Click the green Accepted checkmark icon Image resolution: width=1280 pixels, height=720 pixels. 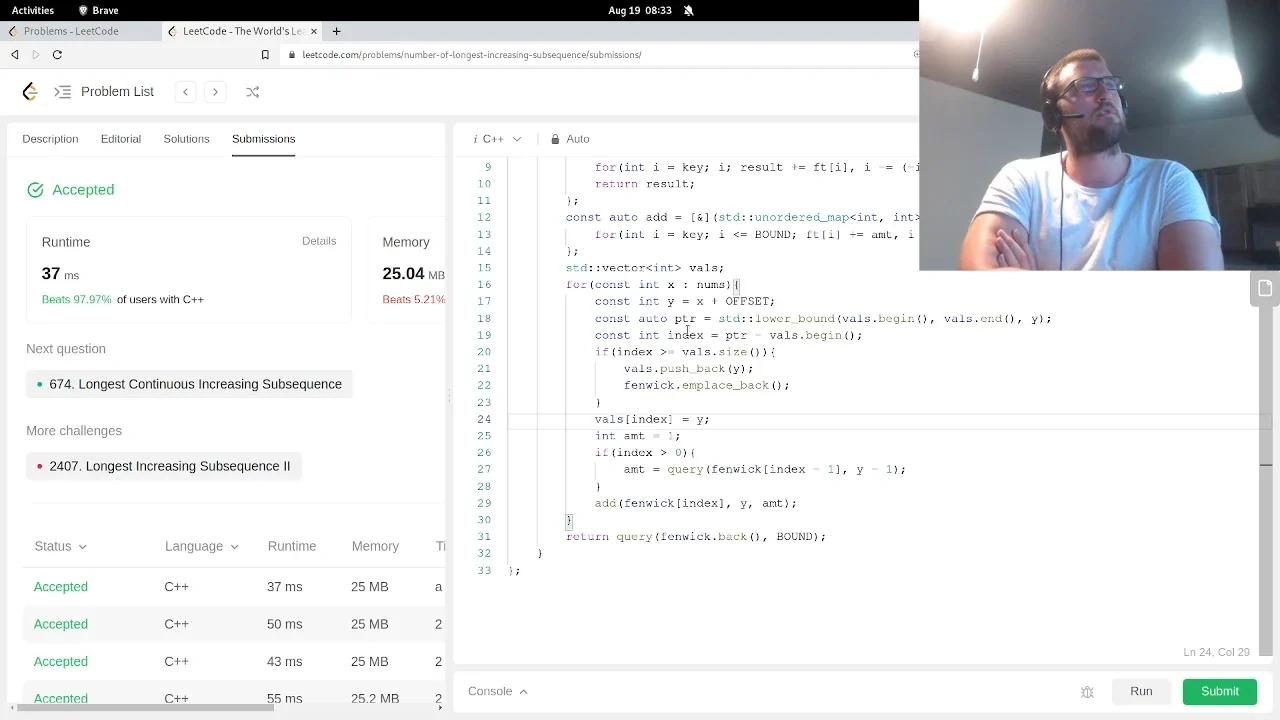point(35,190)
